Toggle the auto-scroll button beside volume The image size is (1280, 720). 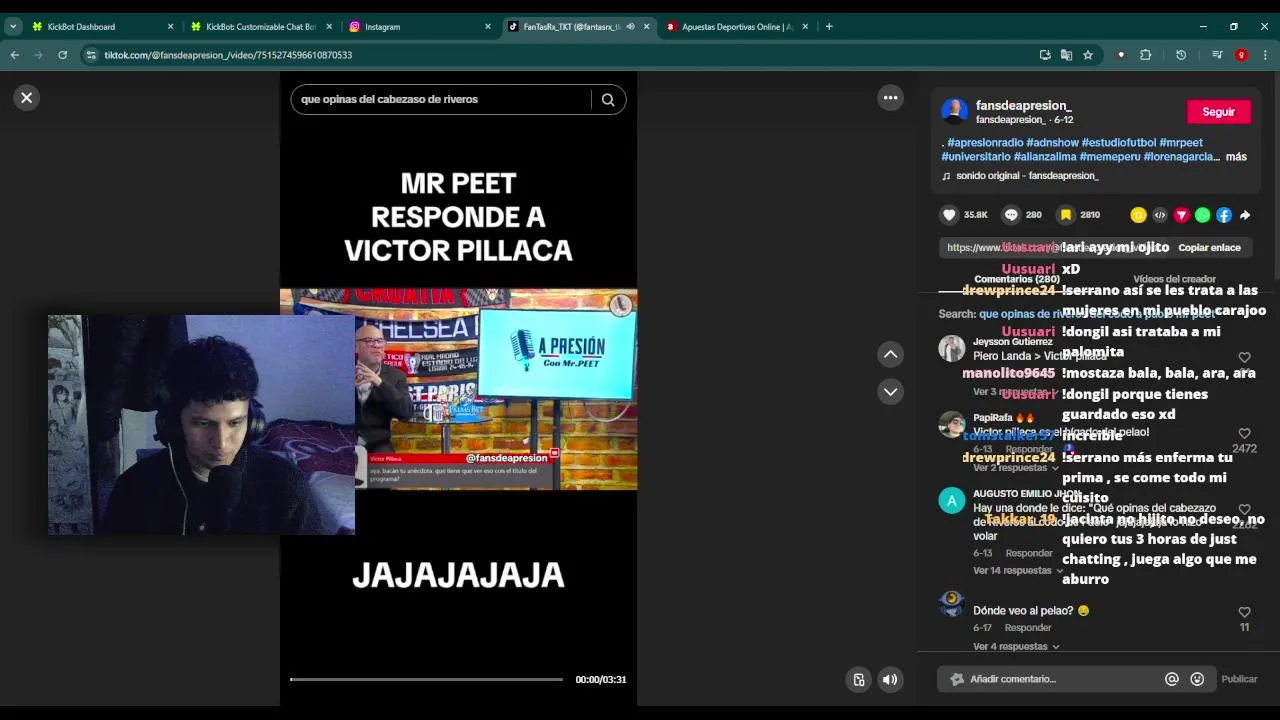858,679
